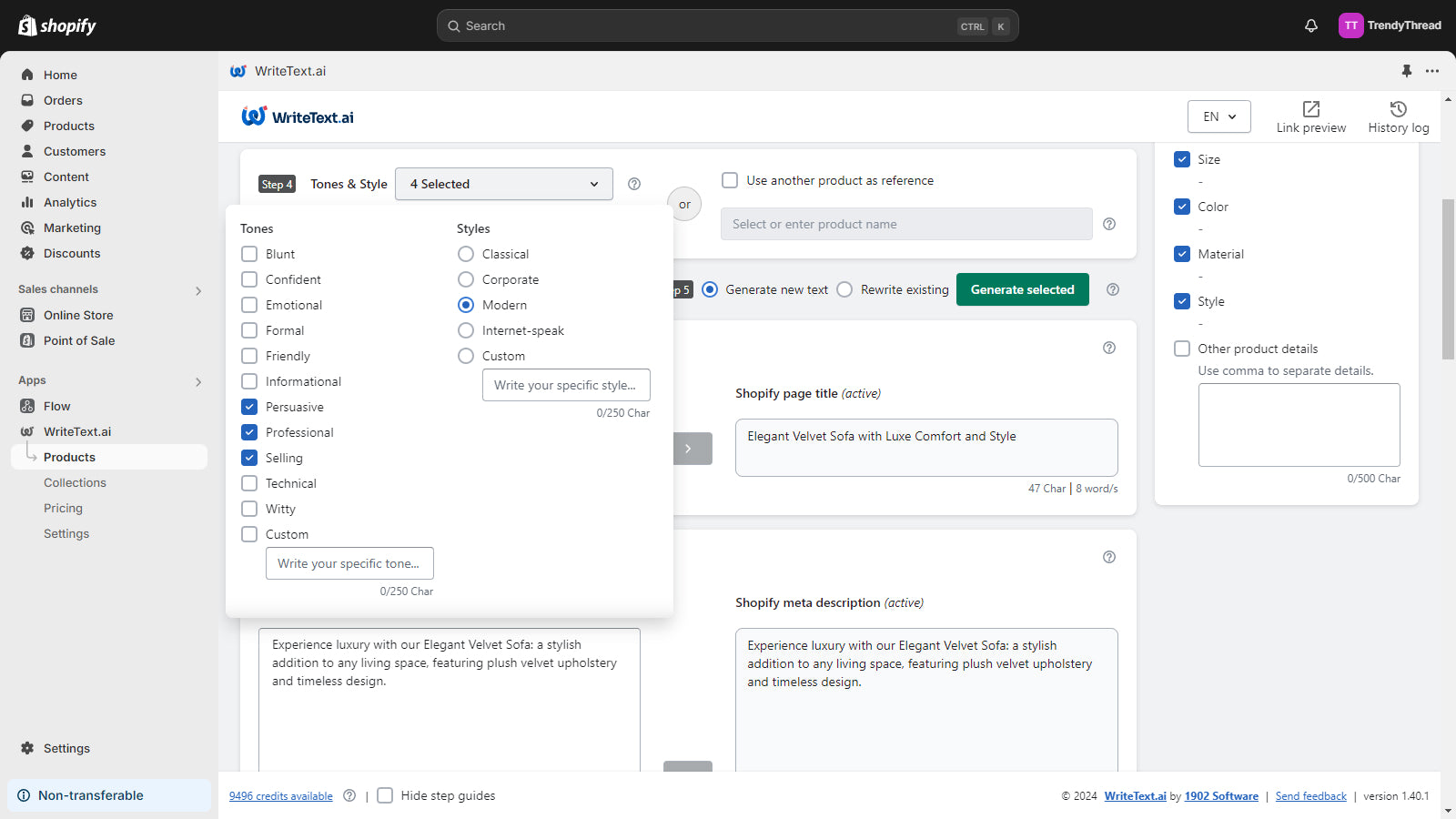This screenshot has width=1456, height=819.
Task: Toggle Hide step guides checkbox
Action: click(x=385, y=795)
